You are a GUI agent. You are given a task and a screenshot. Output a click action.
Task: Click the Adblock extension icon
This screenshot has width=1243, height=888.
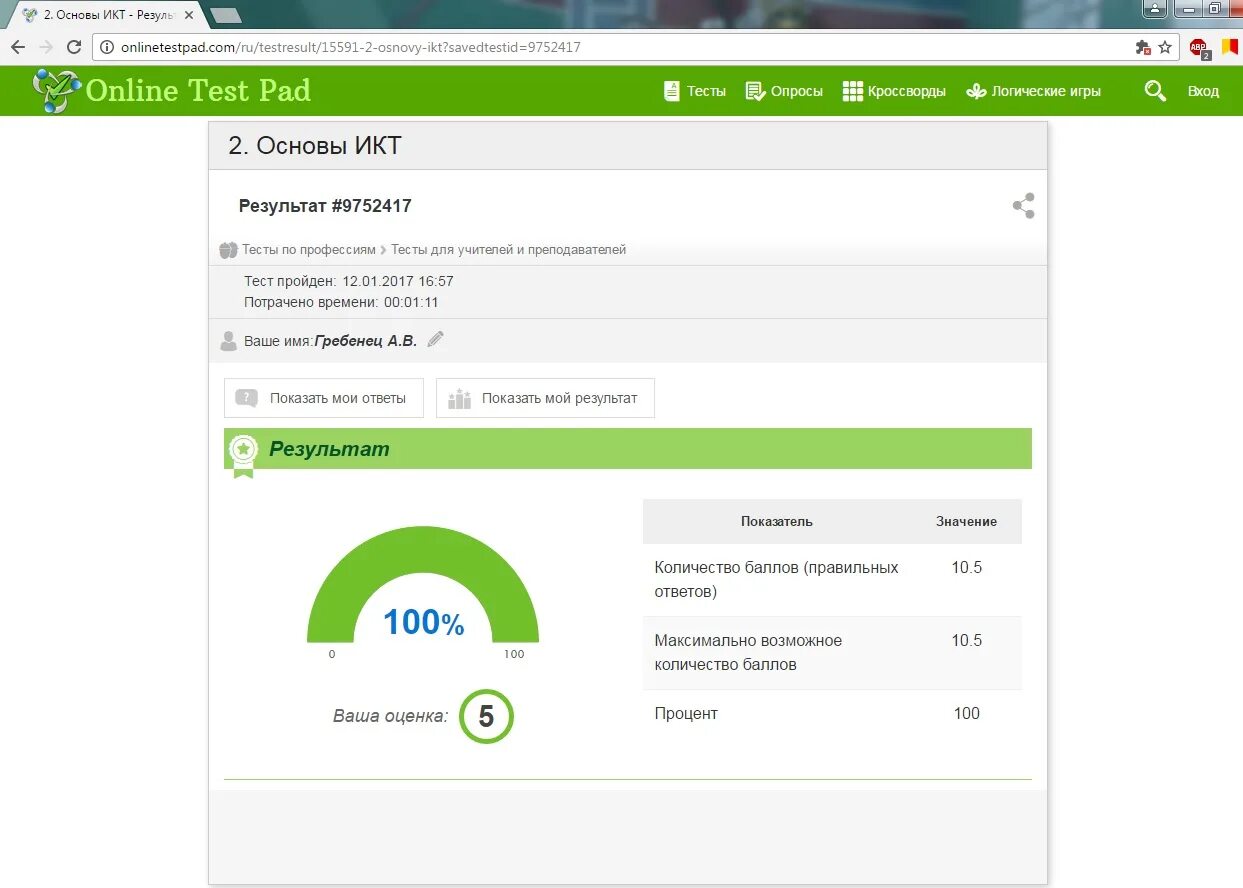[1199, 48]
